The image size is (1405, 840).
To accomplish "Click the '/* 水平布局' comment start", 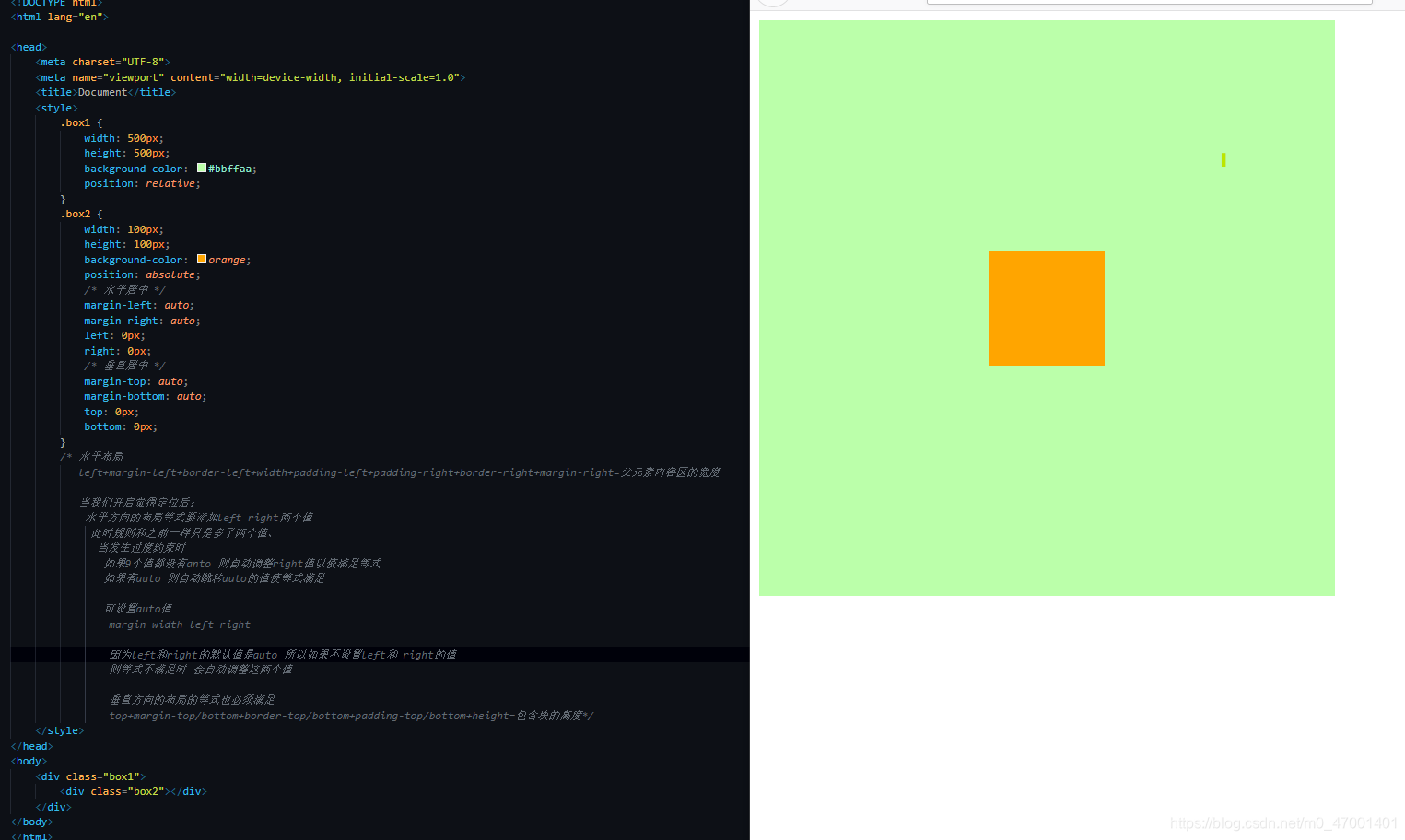I will tap(91, 457).
